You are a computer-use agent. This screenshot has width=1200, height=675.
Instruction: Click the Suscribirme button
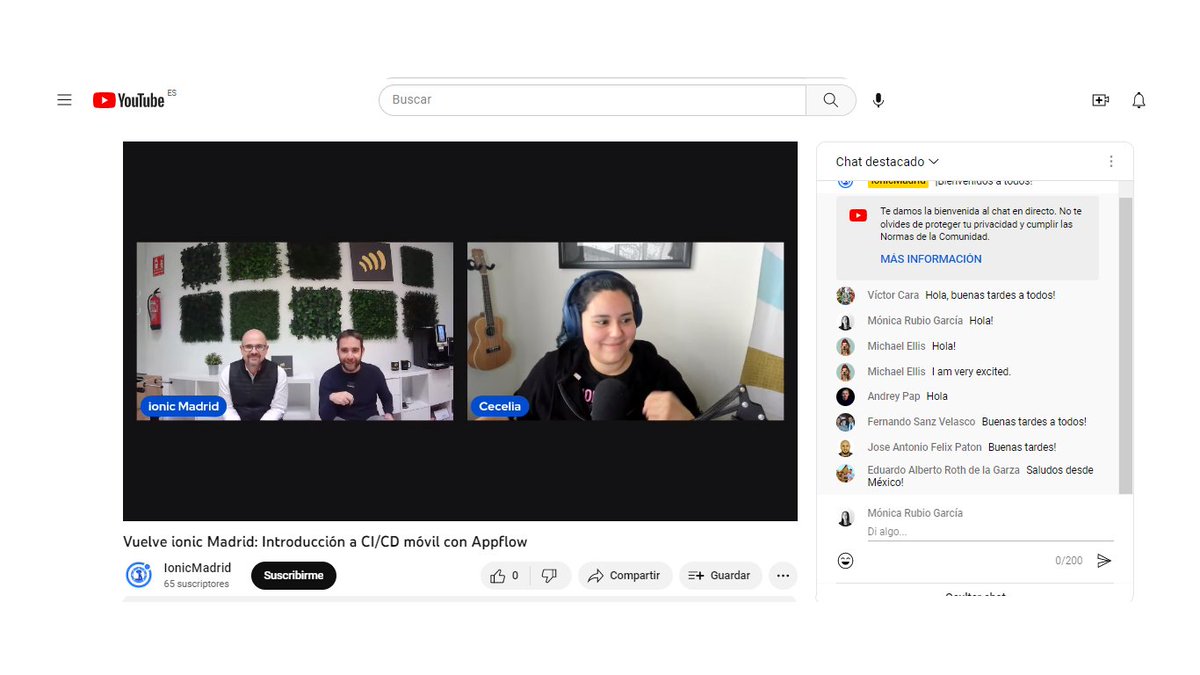click(294, 576)
